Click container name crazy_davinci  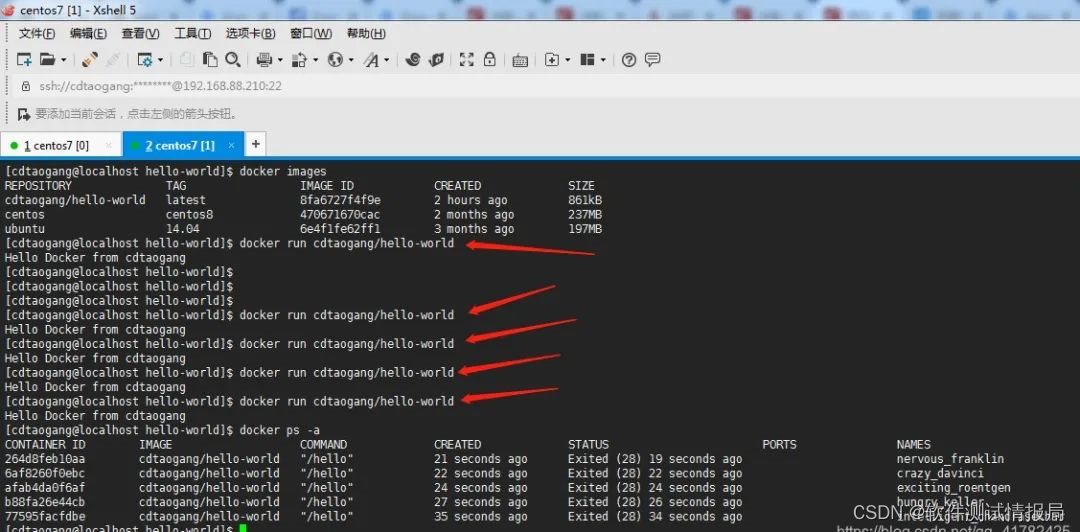pos(940,473)
